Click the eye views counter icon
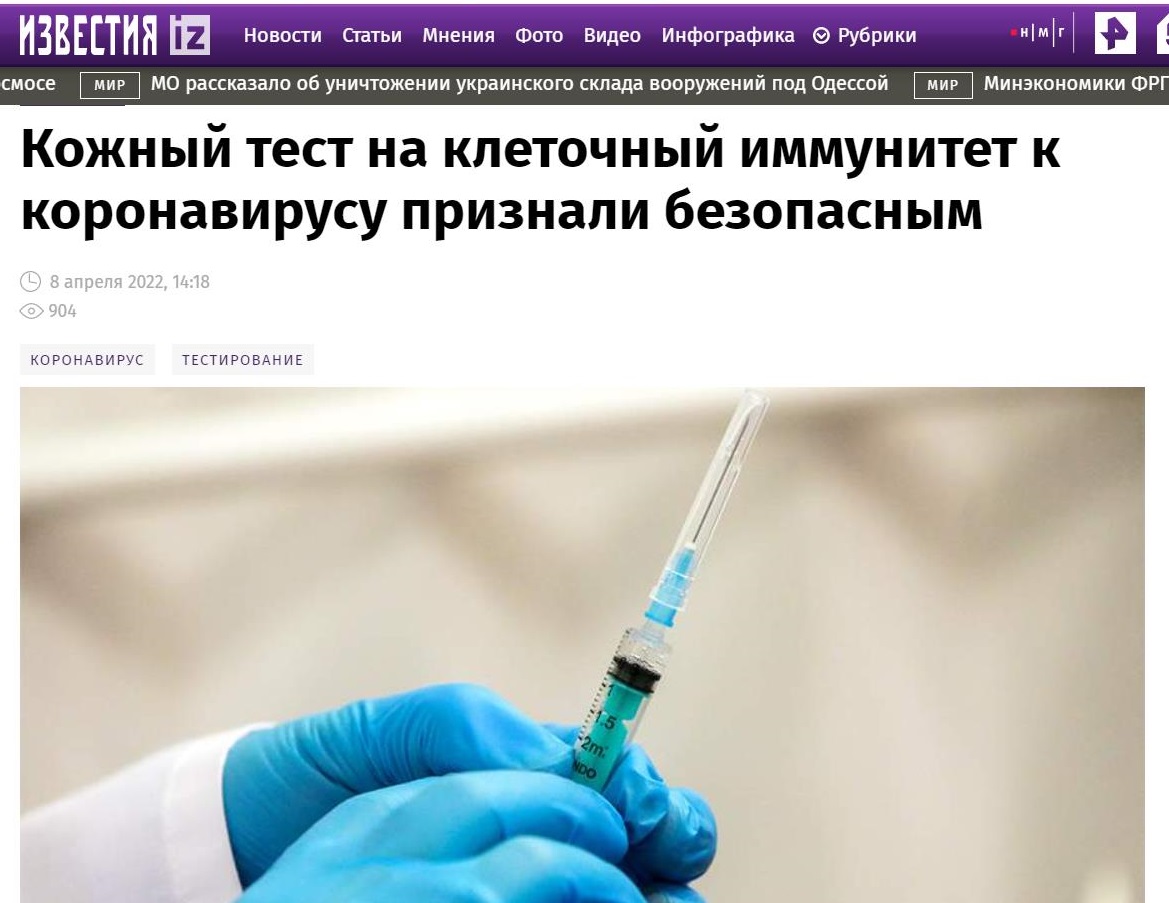Viewport: 1169px width, 903px height. (31, 311)
